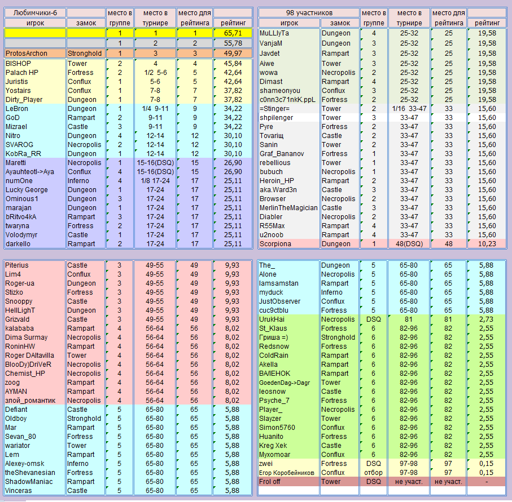Click the DSQ cell in Frol off row
Viewport: 512px width, 502px height.
click(x=373, y=481)
